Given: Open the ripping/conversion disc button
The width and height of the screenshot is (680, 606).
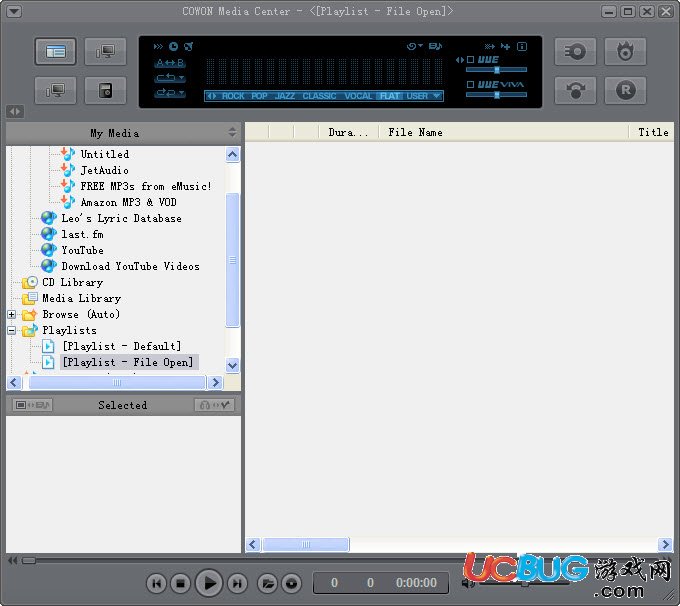Looking at the screenshot, I should (575, 52).
